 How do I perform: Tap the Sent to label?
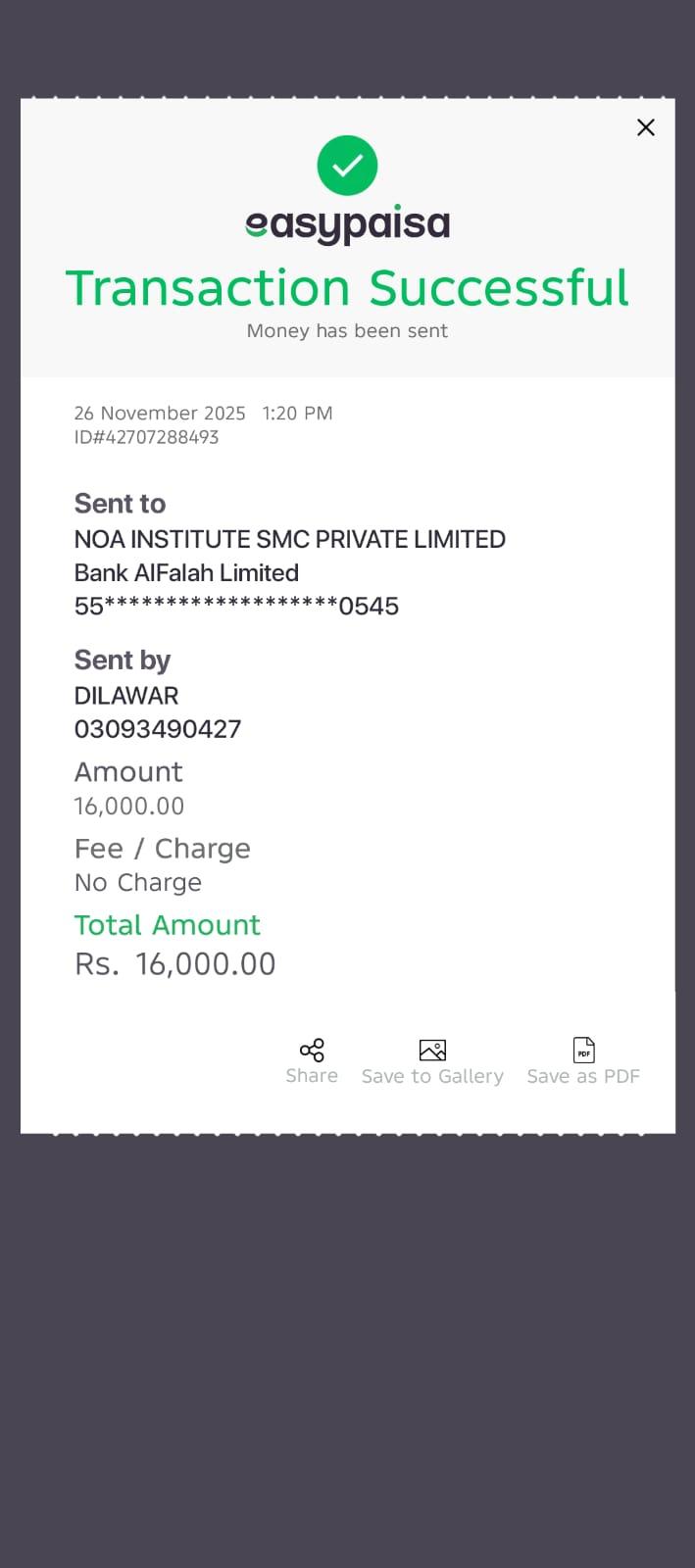[120, 504]
